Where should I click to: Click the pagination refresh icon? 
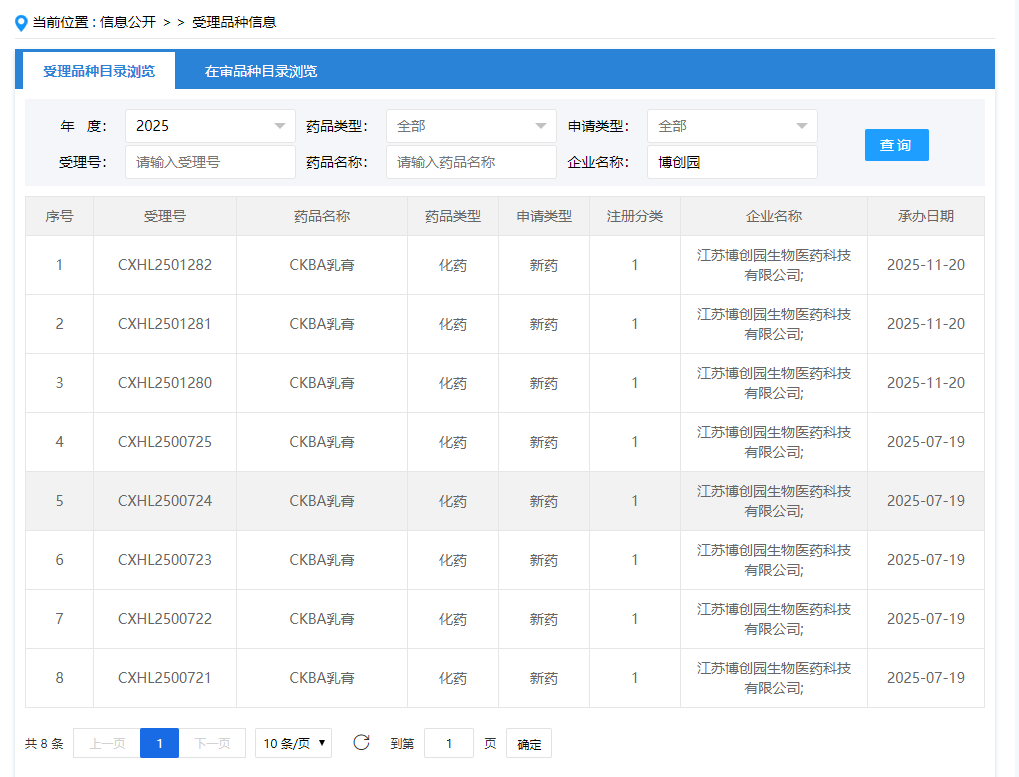click(361, 743)
